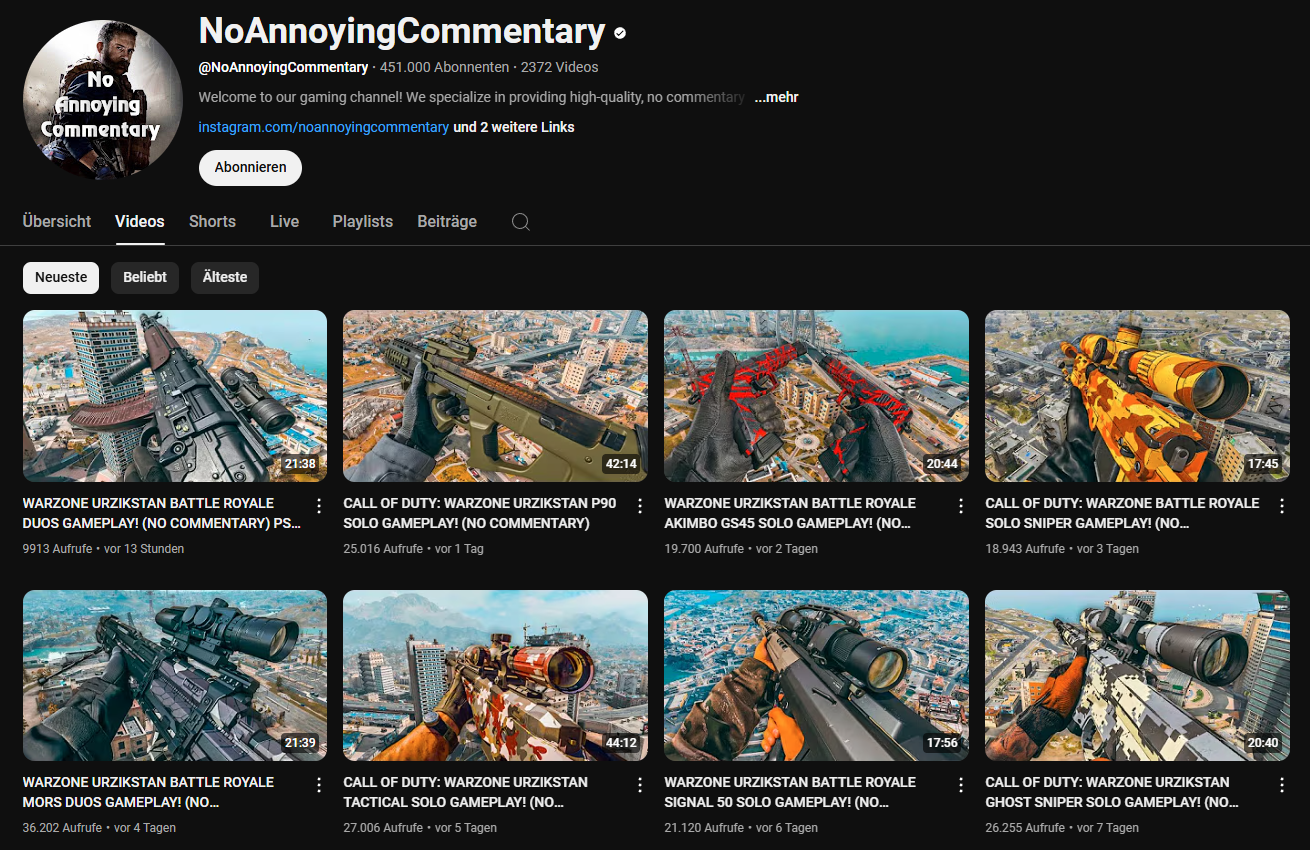Open the instagram.com/noannoyingcommentary link
Image resolution: width=1310 pixels, height=850 pixels.
tap(323, 127)
